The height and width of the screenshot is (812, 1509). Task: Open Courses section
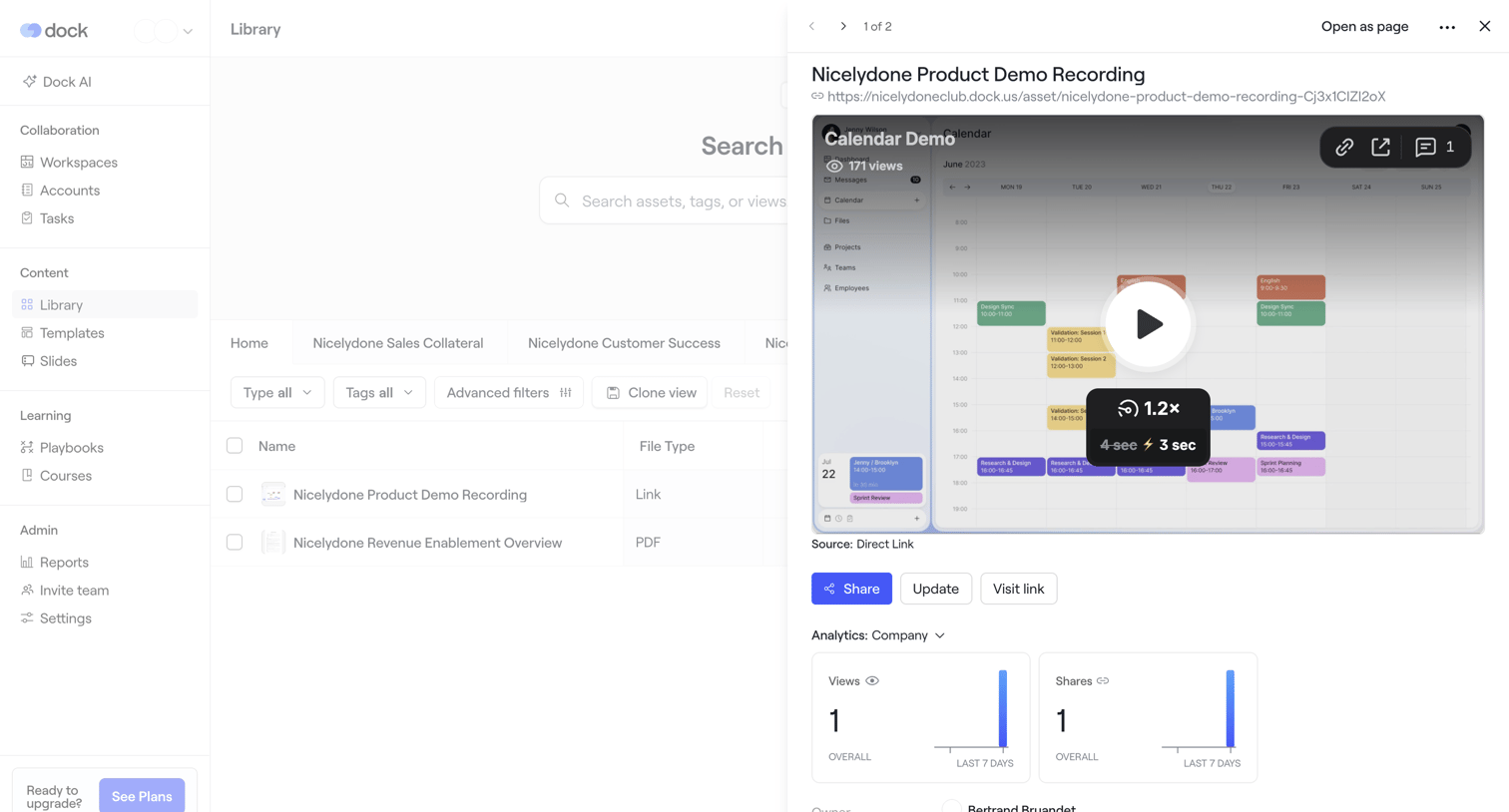tap(56, 476)
